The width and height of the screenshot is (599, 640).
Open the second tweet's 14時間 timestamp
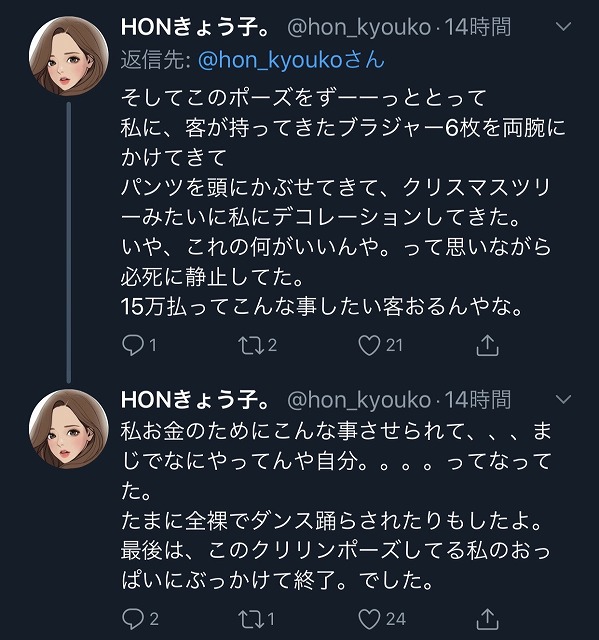click(x=477, y=399)
